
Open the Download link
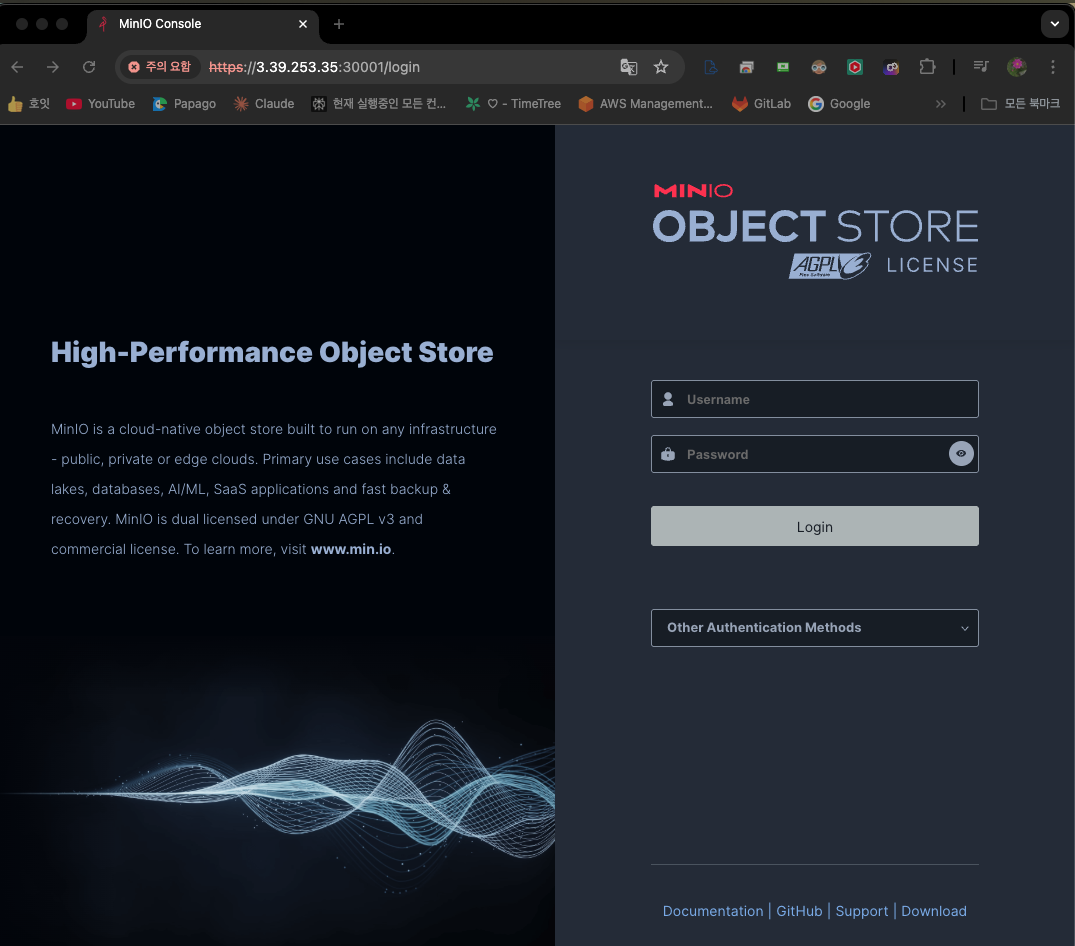click(x=934, y=911)
